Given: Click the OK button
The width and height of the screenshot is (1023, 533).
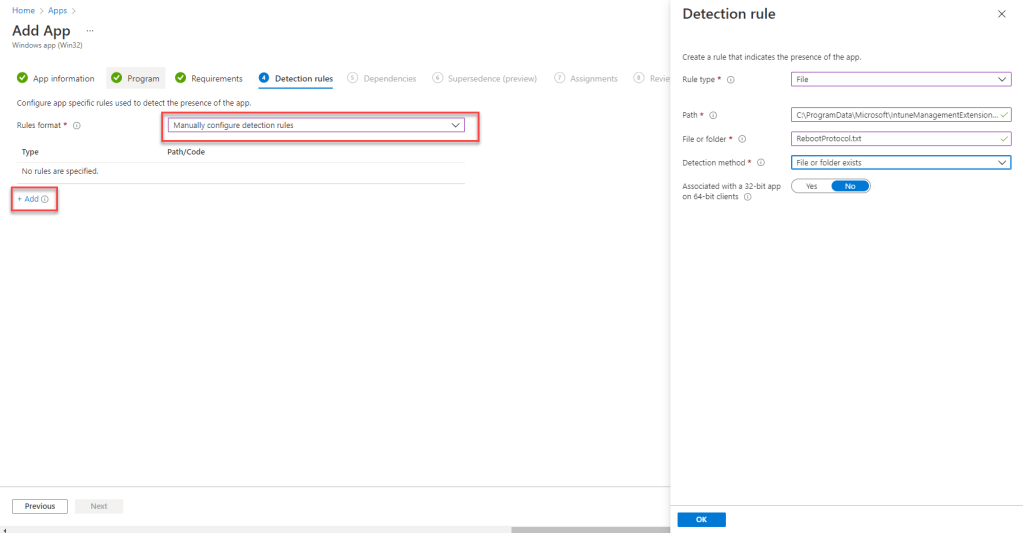Looking at the screenshot, I should [701, 520].
